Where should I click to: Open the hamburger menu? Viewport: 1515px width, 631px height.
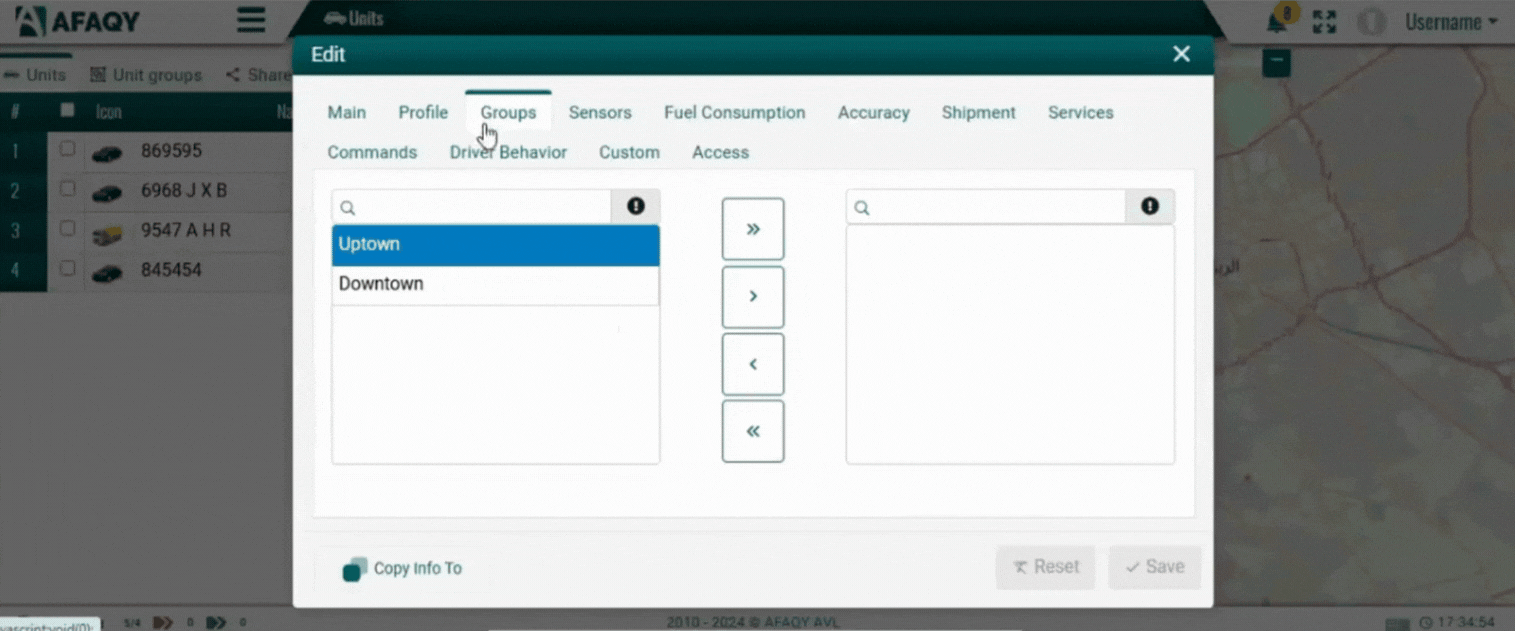pos(251,20)
